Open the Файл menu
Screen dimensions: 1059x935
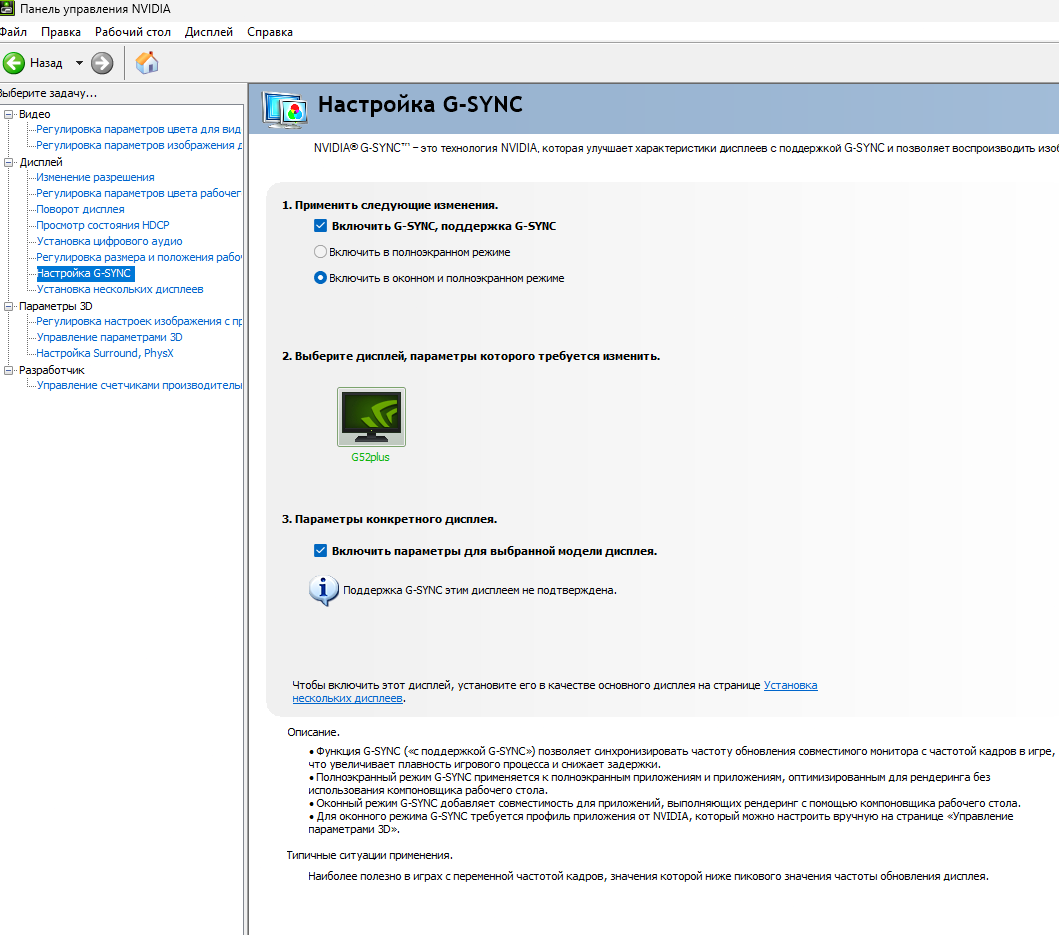click(14, 32)
